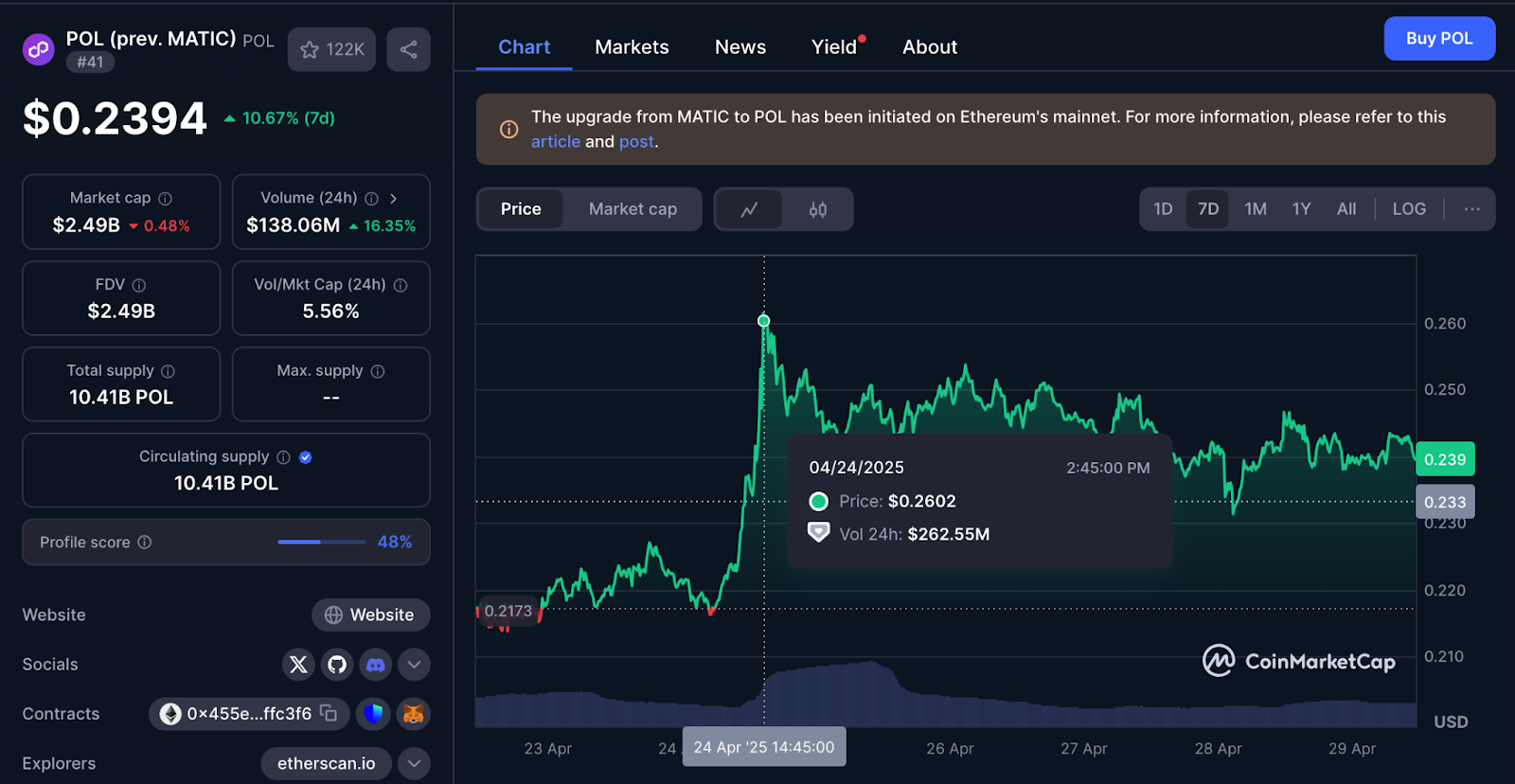Open the News tab
The image size is (1515, 784).
coord(740,47)
